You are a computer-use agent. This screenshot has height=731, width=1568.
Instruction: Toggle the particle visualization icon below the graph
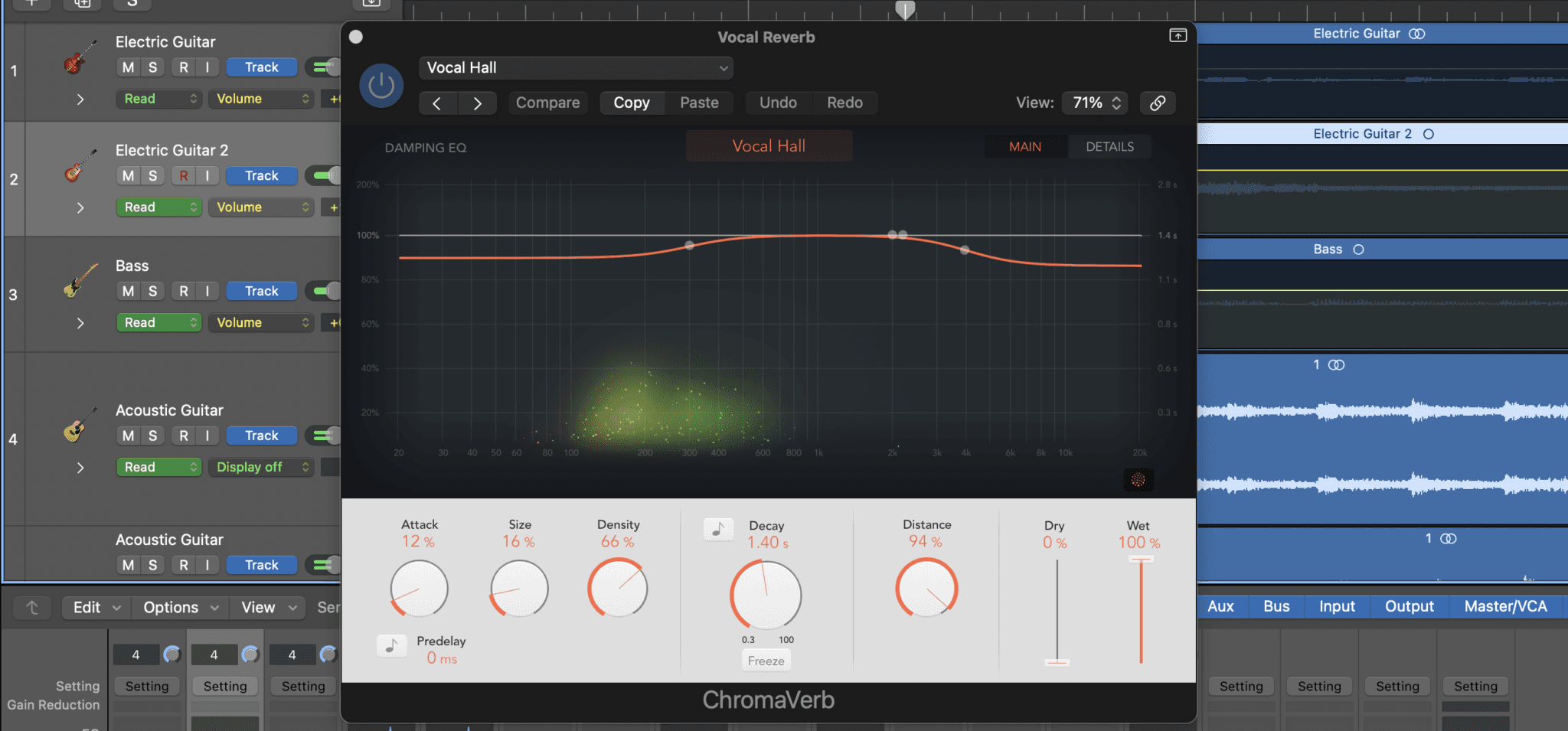(1138, 479)
